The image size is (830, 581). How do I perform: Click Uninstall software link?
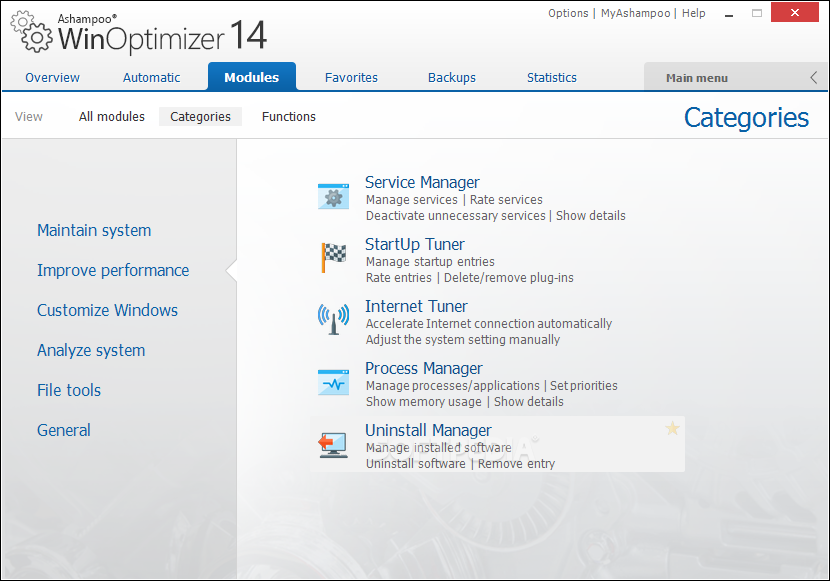pyautogui.click(x=416, y=463)
